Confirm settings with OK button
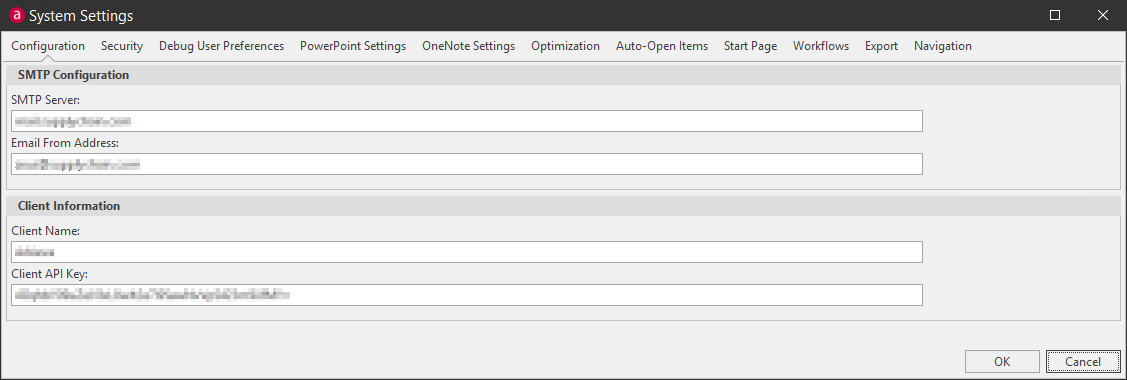 click(1002, 361)
